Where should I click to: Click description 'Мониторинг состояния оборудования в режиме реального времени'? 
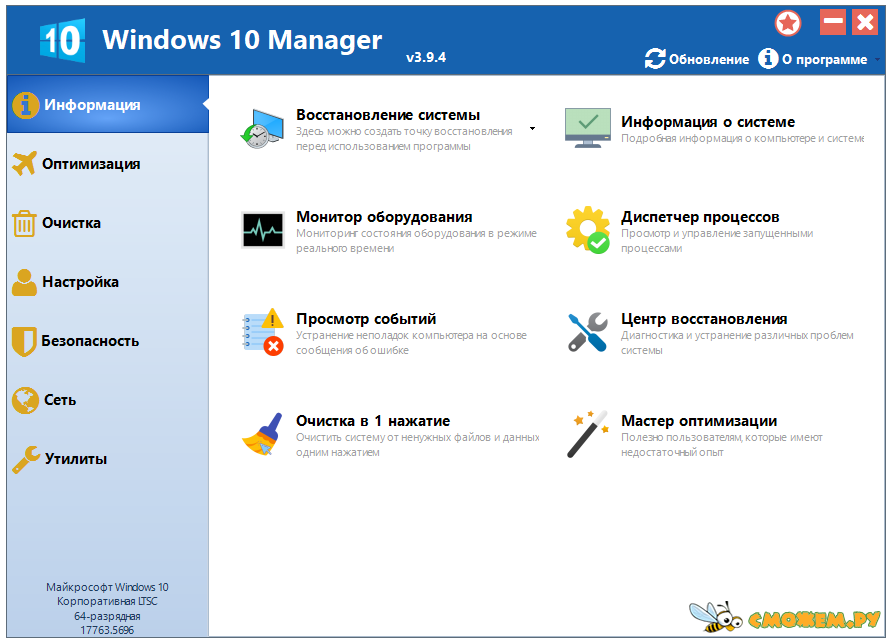click(417, 241)
